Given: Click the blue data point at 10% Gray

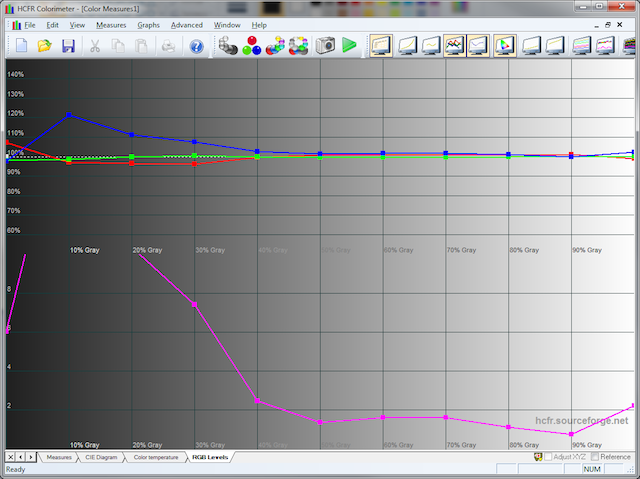Looking at the screenshot, I should tap(69, 115).
